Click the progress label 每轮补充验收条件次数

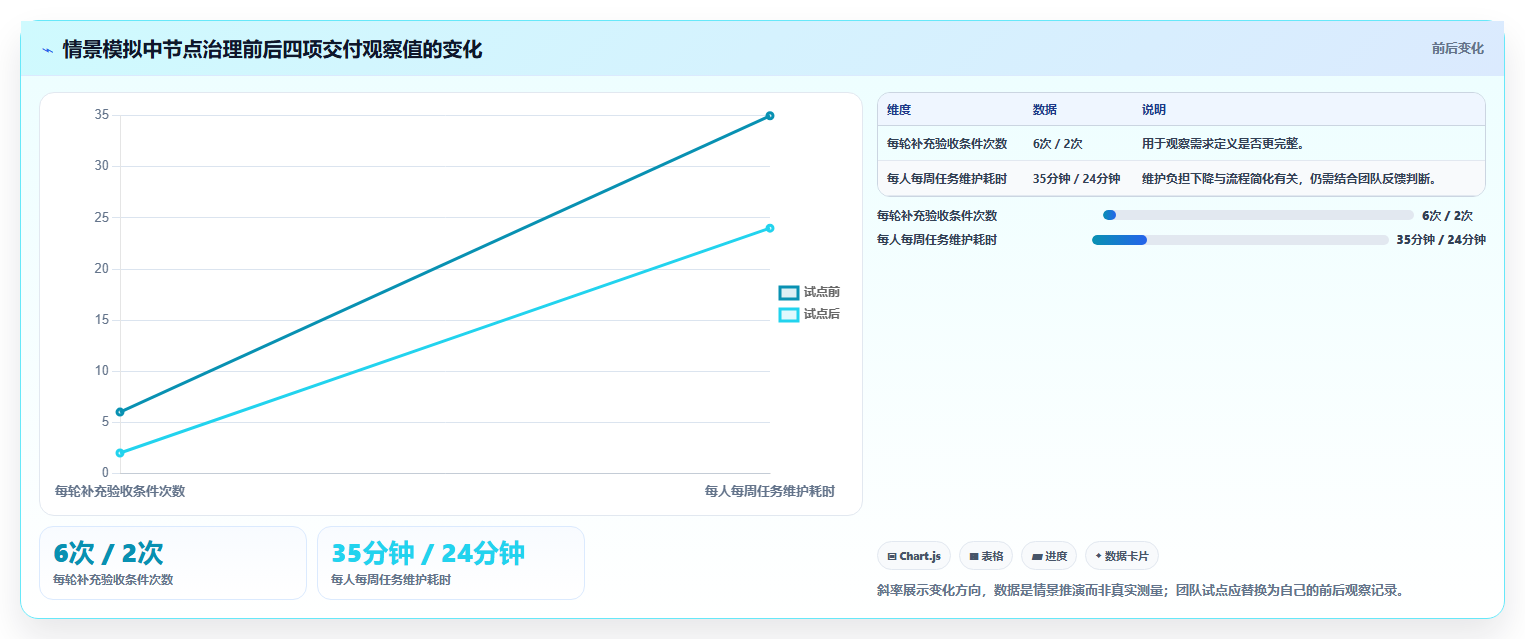(x=937, y=215)
